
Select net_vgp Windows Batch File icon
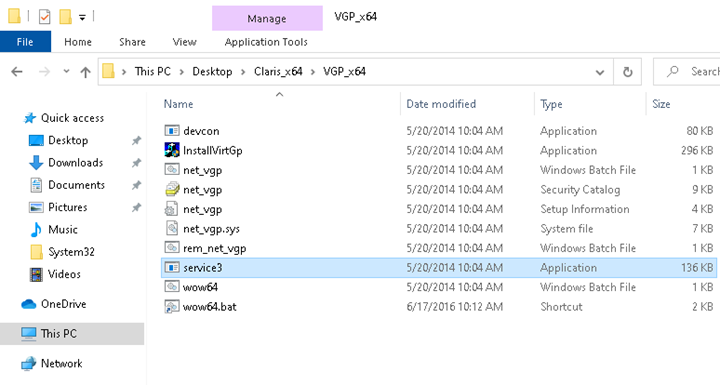[x=172, y=170]
